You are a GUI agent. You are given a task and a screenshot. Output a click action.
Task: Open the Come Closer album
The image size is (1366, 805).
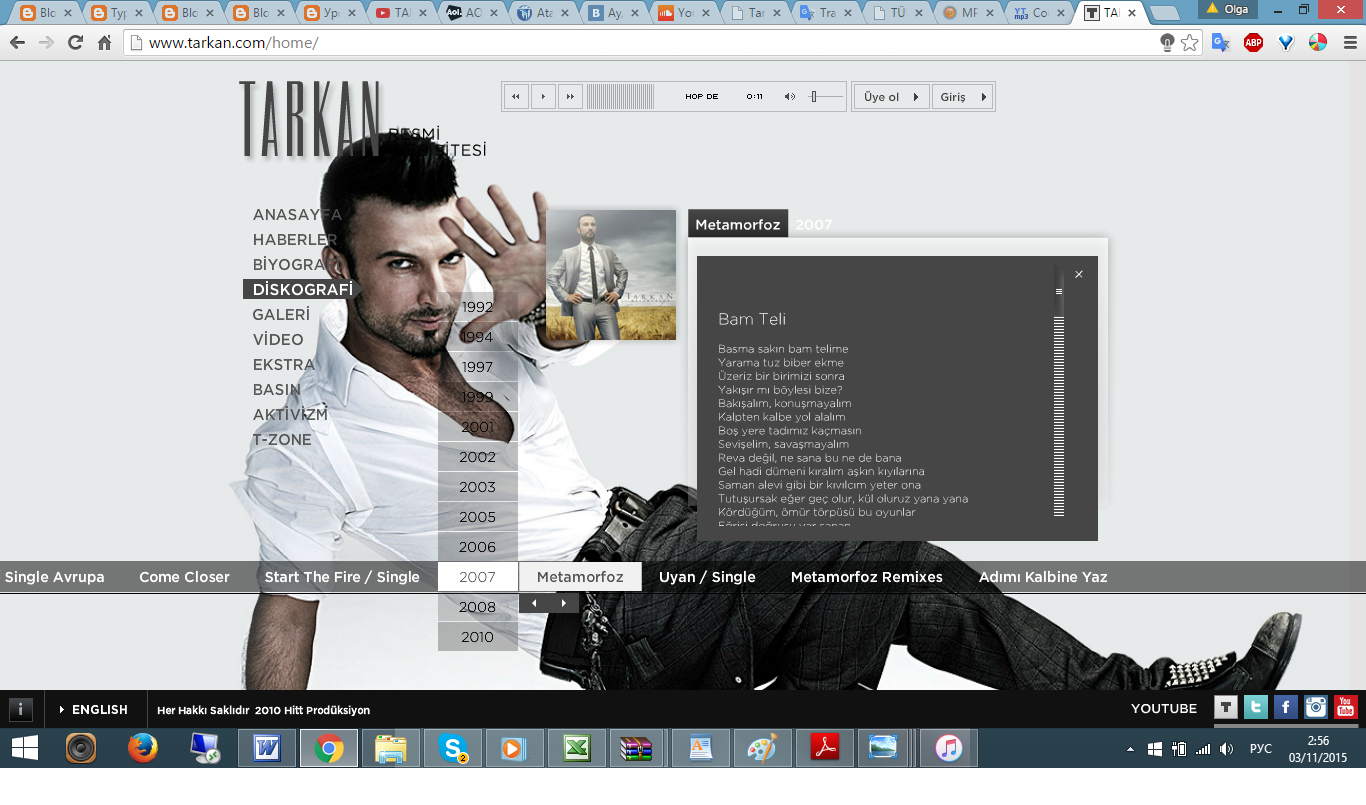coord(184,577)
